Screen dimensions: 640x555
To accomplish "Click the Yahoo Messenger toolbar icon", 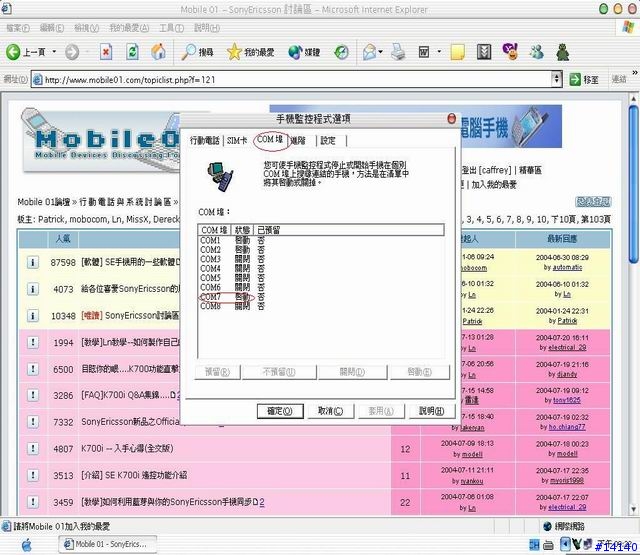I will click(510, 52).
